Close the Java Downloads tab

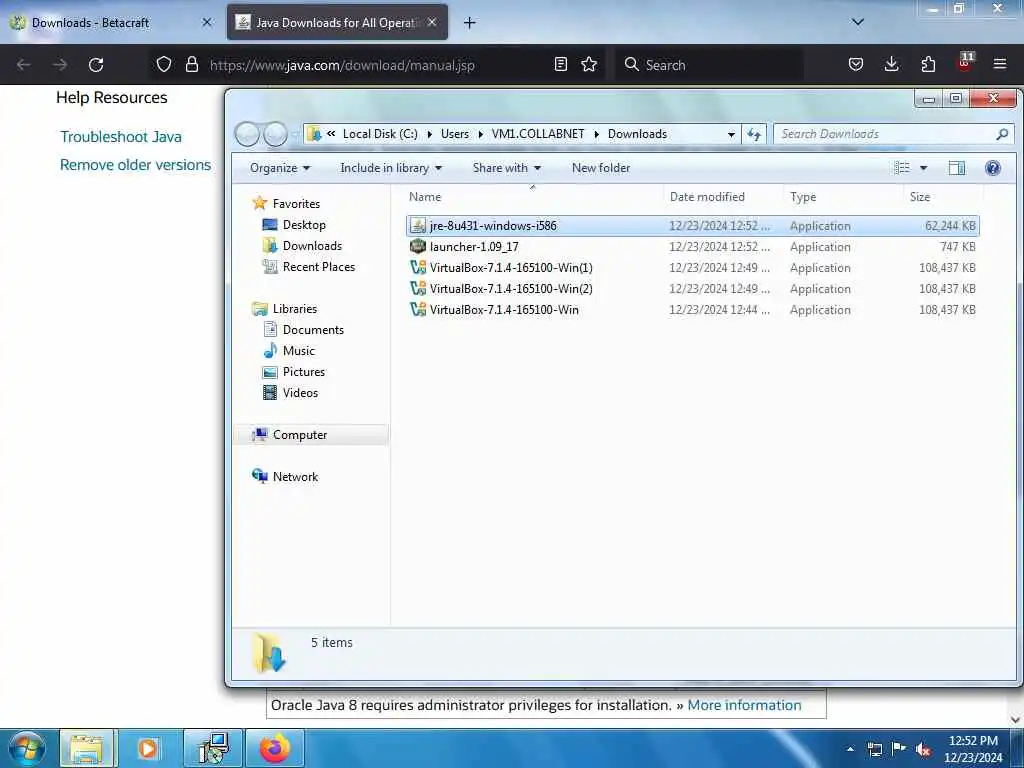[x=432, y=22]
